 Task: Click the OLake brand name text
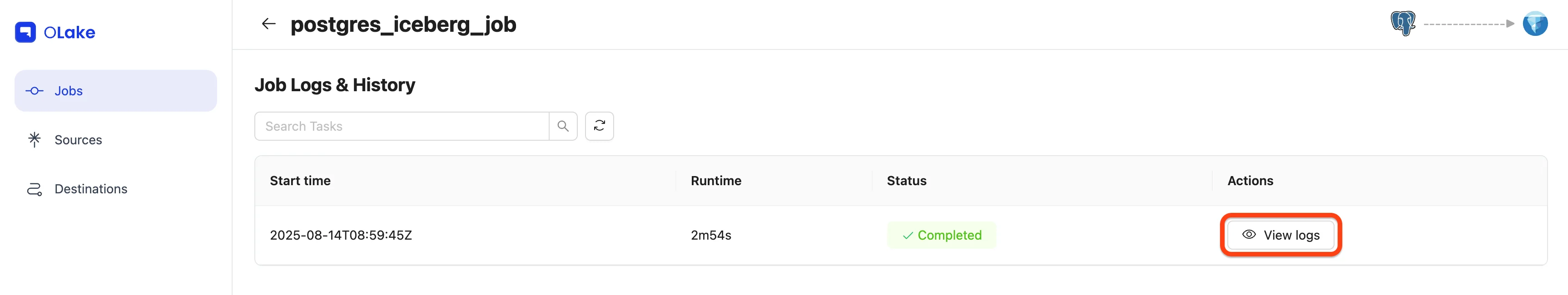tap(69, 33)
